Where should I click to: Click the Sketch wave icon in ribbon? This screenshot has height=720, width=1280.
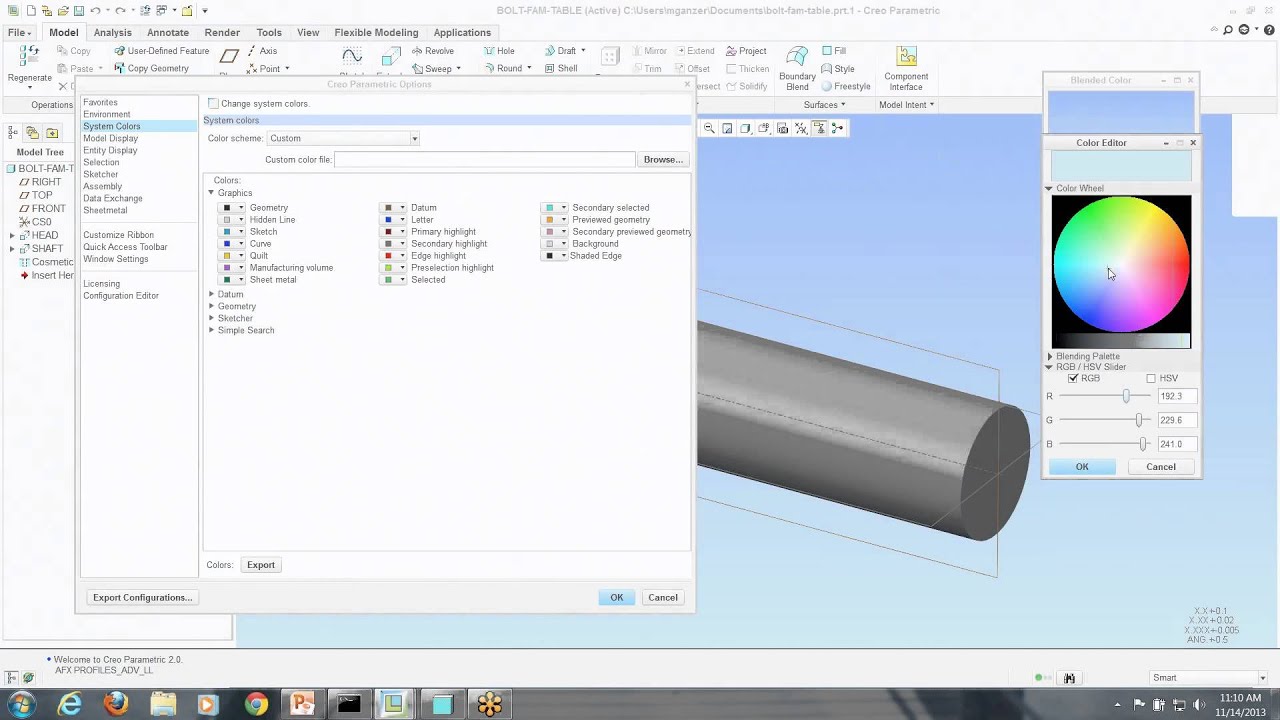pyautogui.click(x=352, y=57)
